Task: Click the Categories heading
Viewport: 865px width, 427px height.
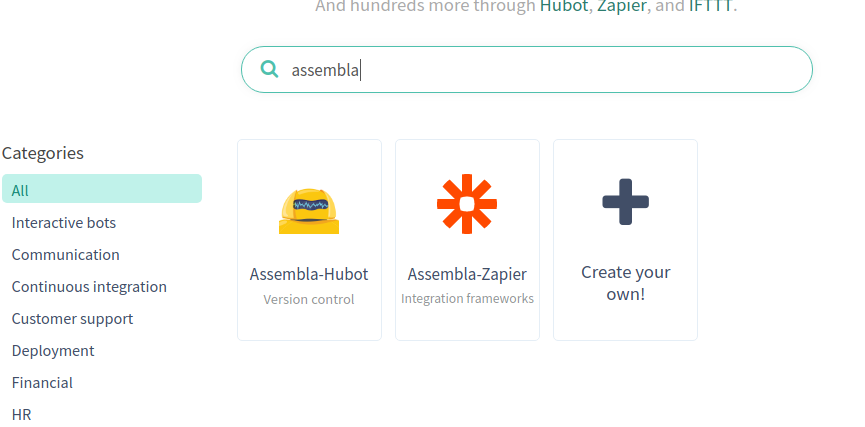Action: pos(43,153)
